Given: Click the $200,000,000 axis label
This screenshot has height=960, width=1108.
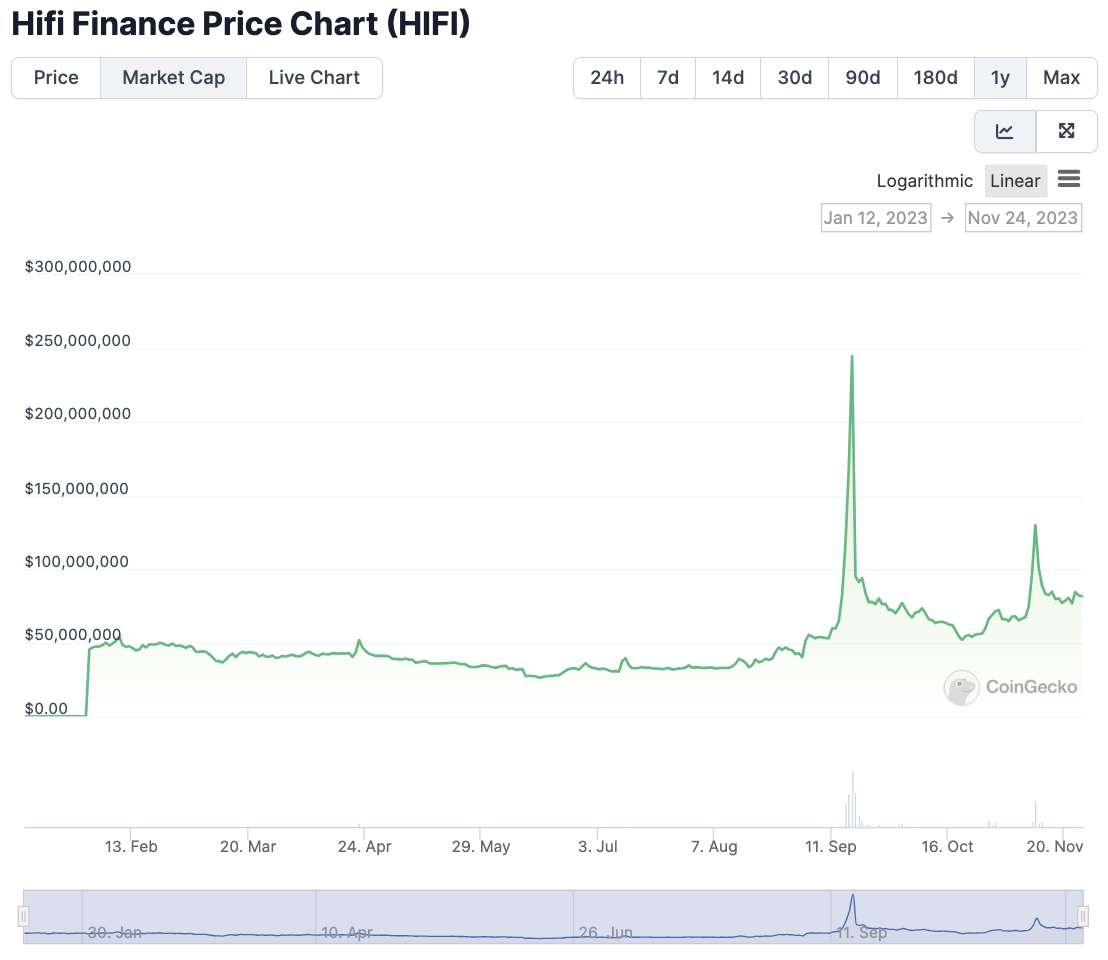Looking at the screenshot, I should pyautogui.click(x=78, y=414).
